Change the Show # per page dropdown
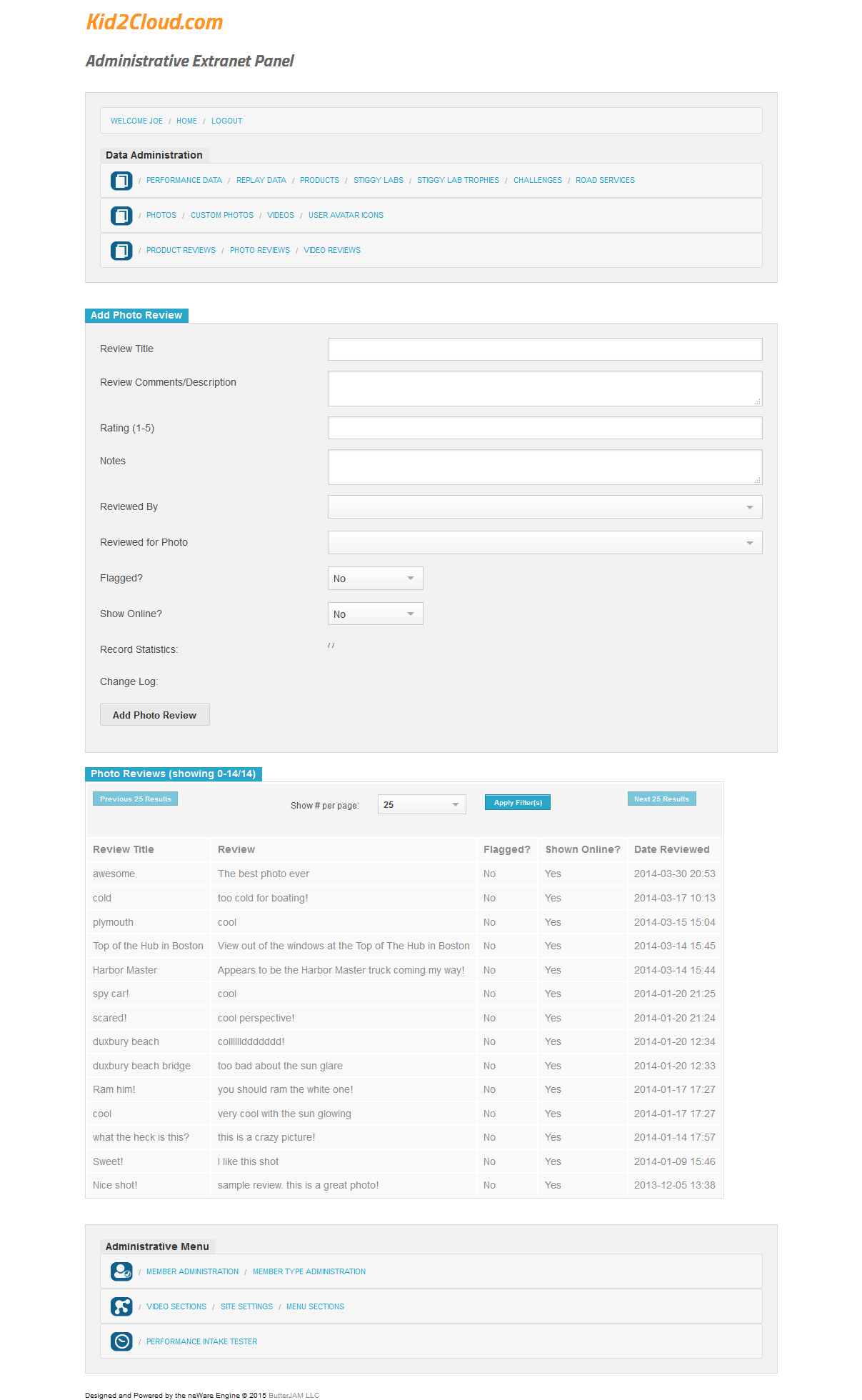This screenshot has height=1400, width=862. coord(421,805)
